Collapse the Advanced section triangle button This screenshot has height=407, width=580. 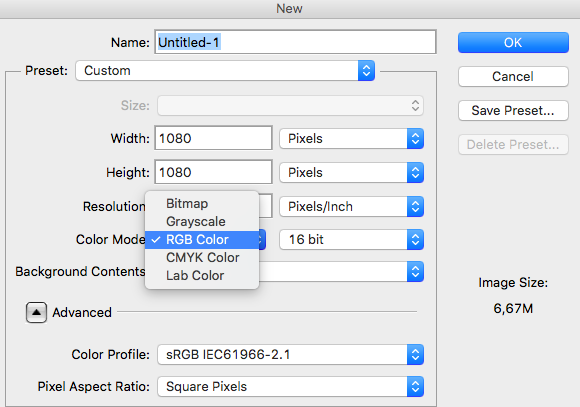pyautogui.click(x=36, y=313)
